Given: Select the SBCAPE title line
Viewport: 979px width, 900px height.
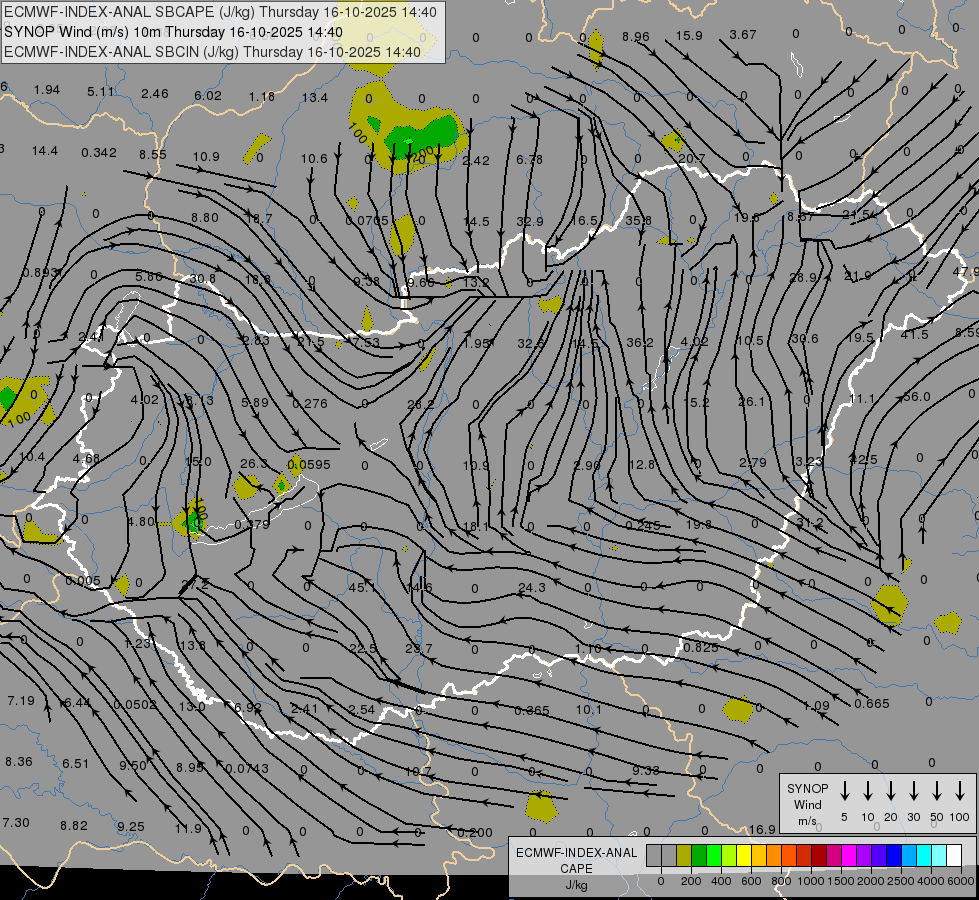Looking at the screenshot, I should pyautogui.click(x=221, y=12).
